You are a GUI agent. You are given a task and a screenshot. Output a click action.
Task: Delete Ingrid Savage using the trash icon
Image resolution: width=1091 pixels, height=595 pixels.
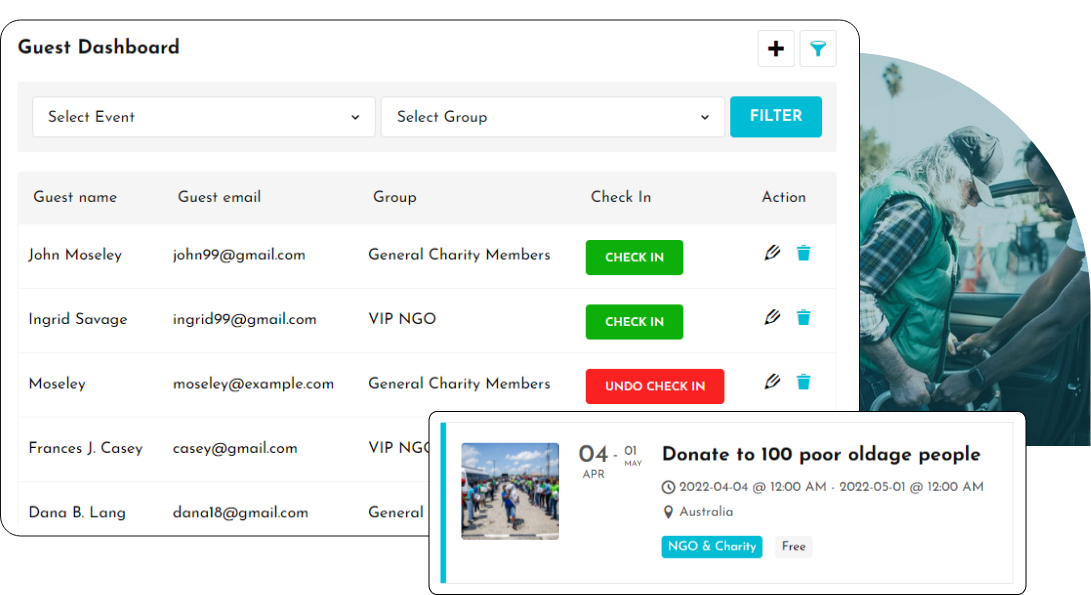[804, 317]
